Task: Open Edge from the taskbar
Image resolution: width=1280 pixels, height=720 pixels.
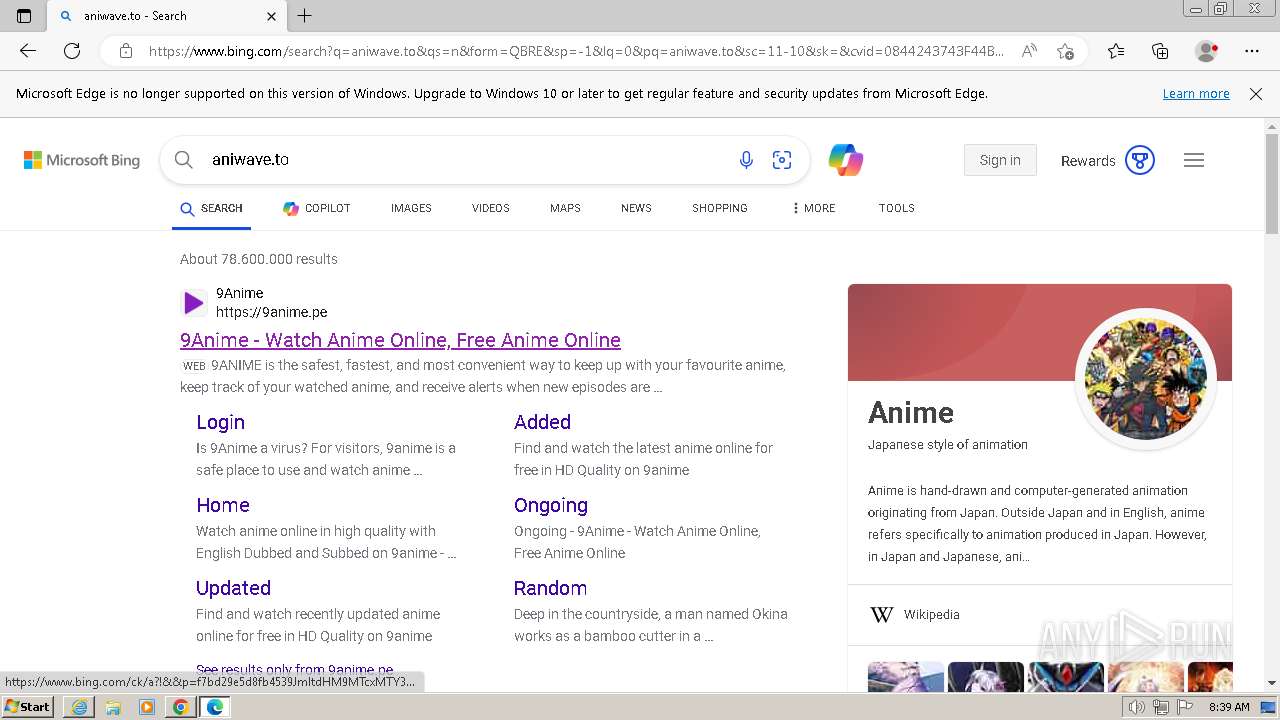Action: tap(214, 707)
